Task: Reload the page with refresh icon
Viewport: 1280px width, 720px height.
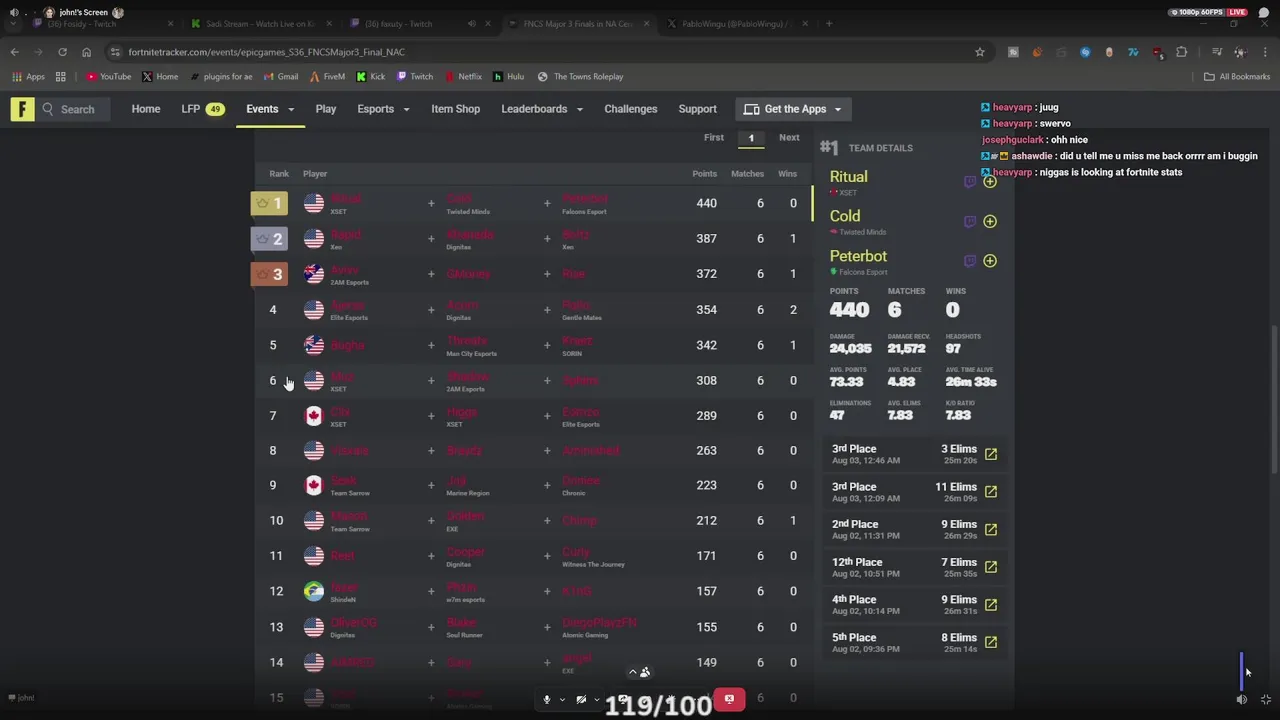Action: (62, 52)
